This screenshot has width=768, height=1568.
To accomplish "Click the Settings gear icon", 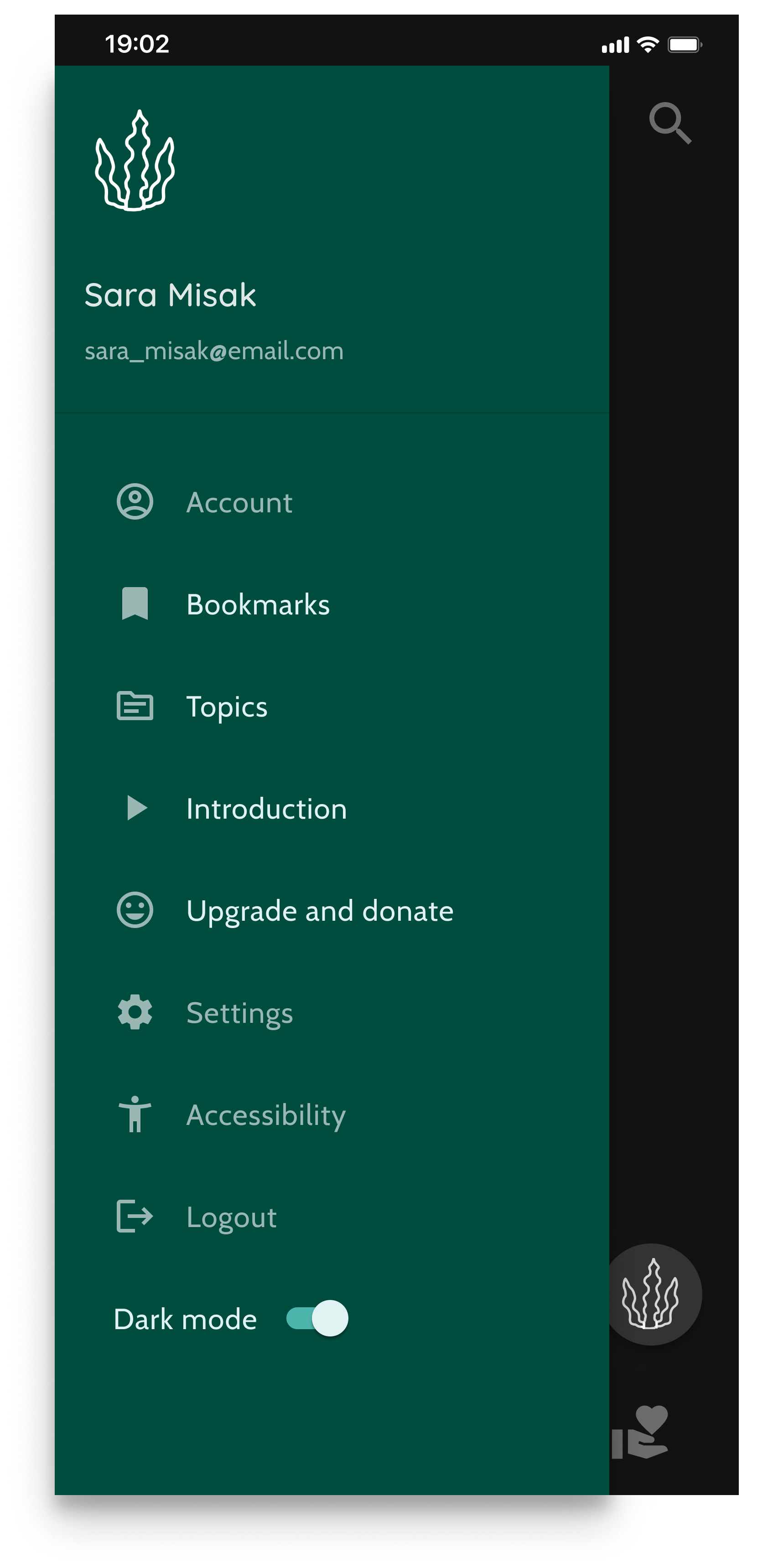I will [x=134, y=1012].
